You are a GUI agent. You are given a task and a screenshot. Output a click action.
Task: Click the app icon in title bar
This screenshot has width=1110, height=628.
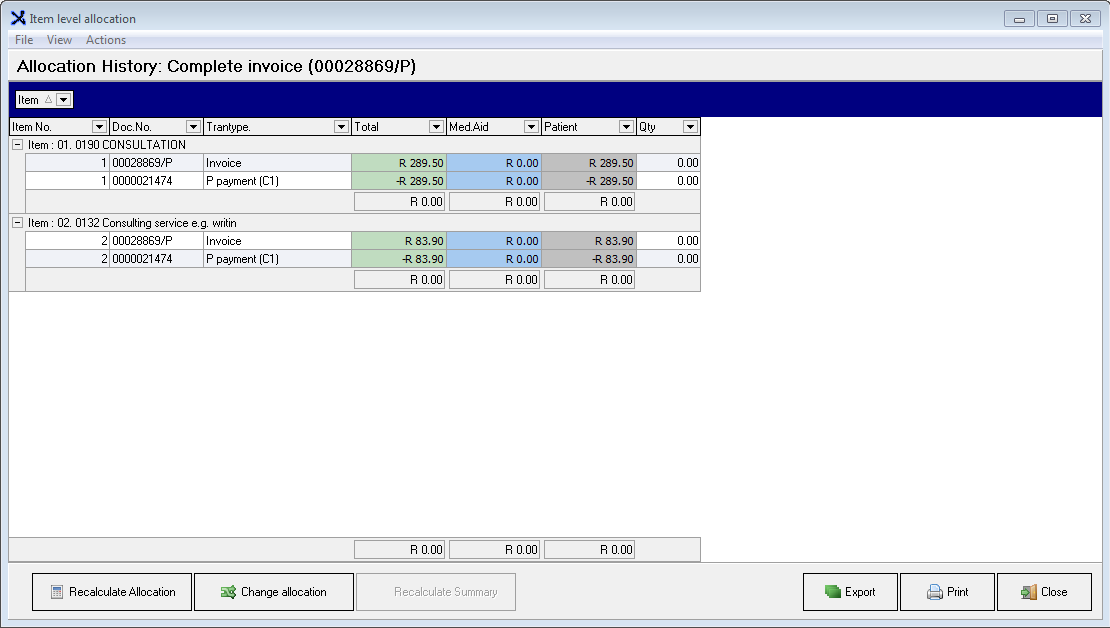coord(18,18)
